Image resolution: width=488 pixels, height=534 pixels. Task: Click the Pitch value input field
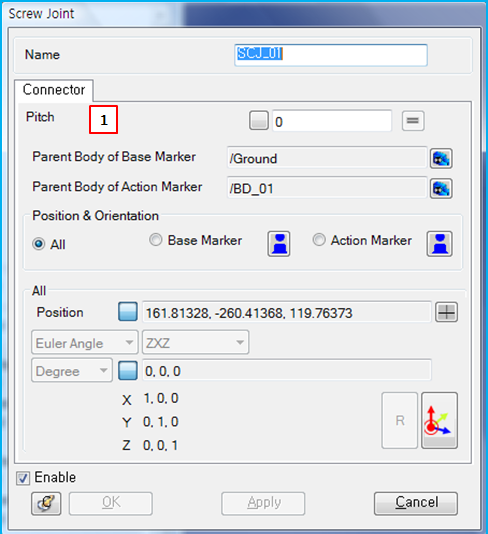[x=332, y=121]
